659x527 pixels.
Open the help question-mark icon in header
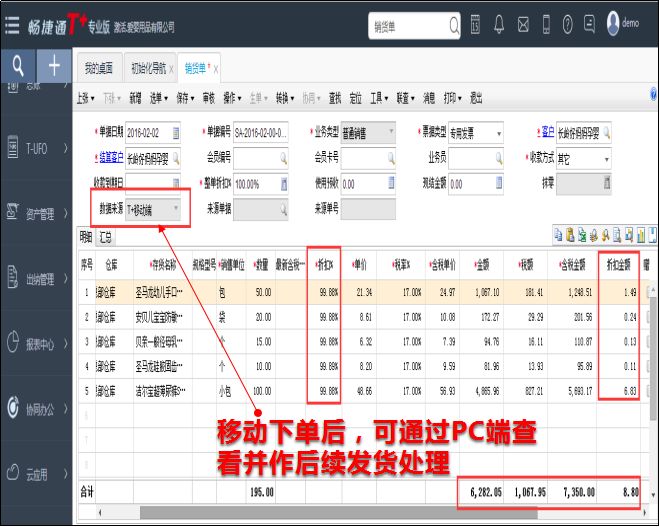tap(567, 24)
